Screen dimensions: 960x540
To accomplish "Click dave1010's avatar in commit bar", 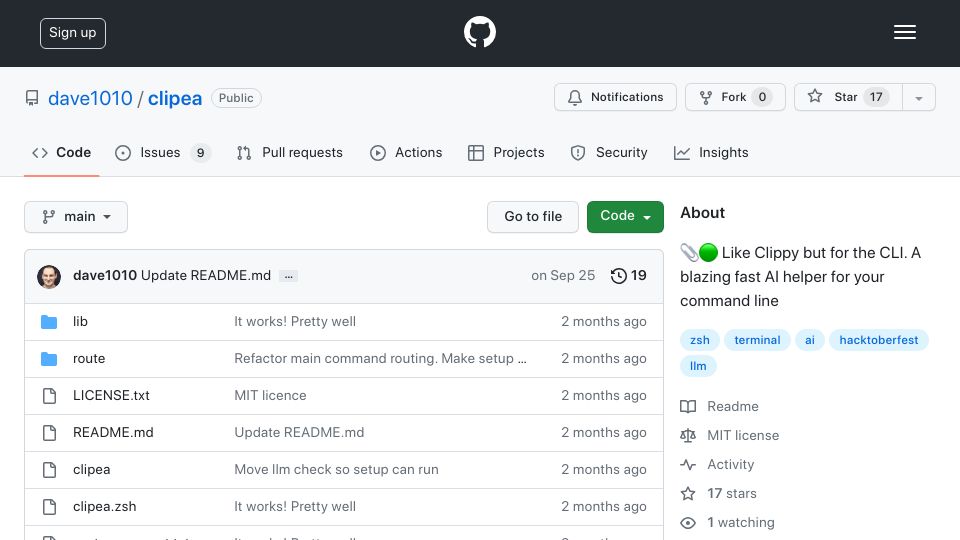I will (49, 276).
